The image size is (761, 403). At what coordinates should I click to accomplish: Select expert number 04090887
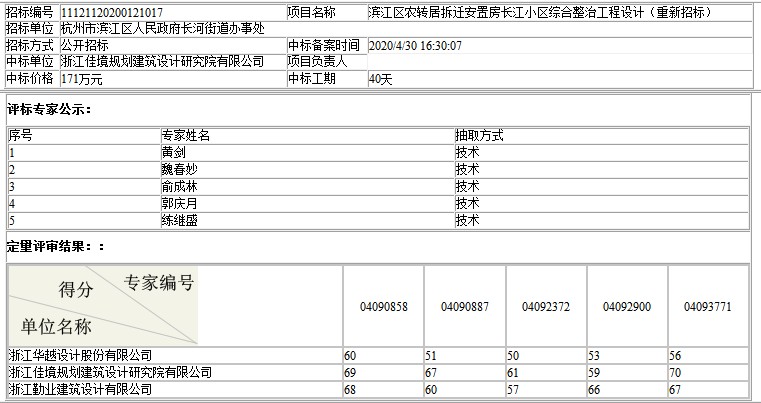[x=465, y=307]
